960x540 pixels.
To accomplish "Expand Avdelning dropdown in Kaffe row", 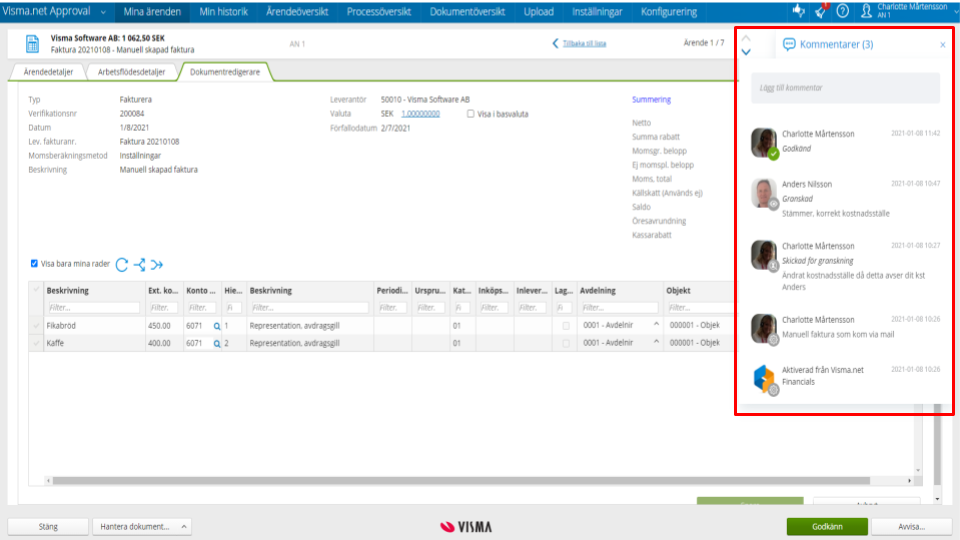I will click(656, 342).
